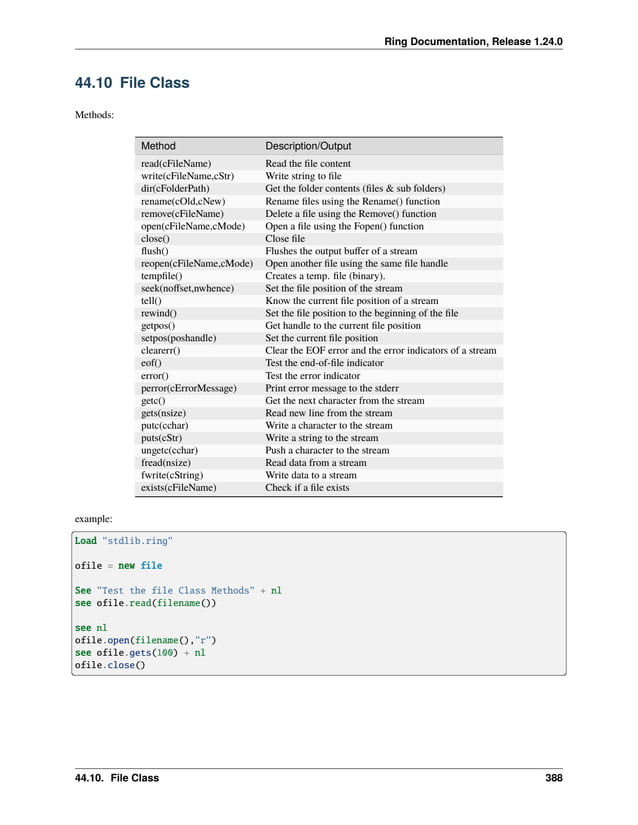Click the 'fread(nsize)' method cell
This screenshot has height=825, width=638.
166,462
